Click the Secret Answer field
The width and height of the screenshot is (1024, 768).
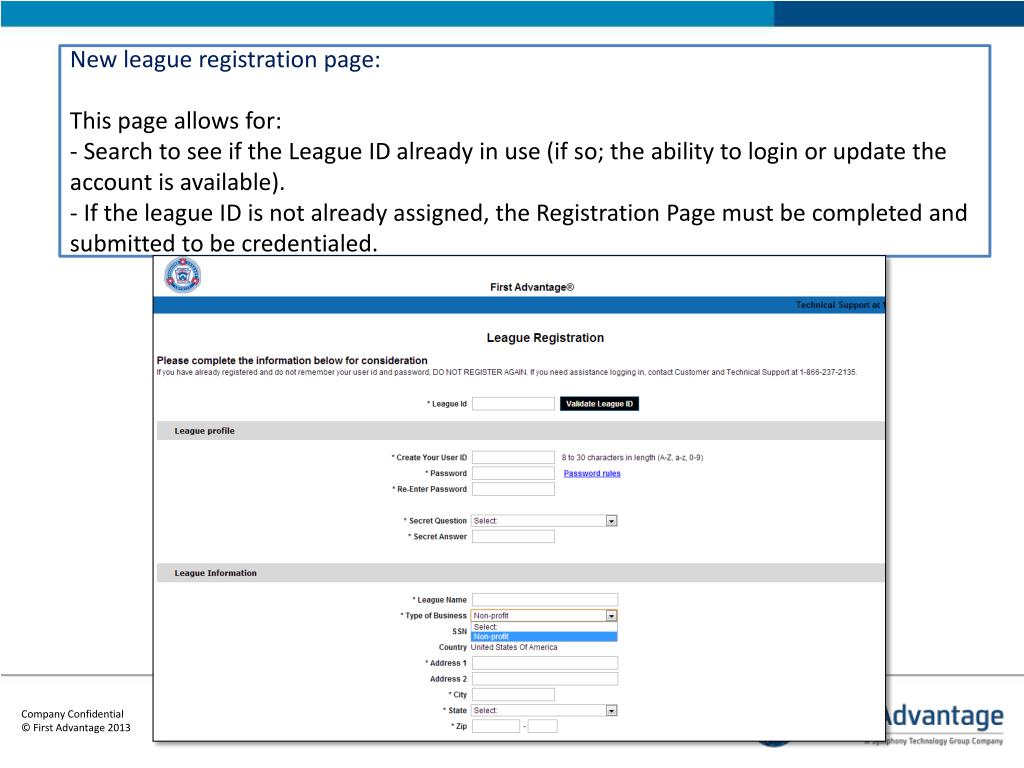click(x=513, y=536)
